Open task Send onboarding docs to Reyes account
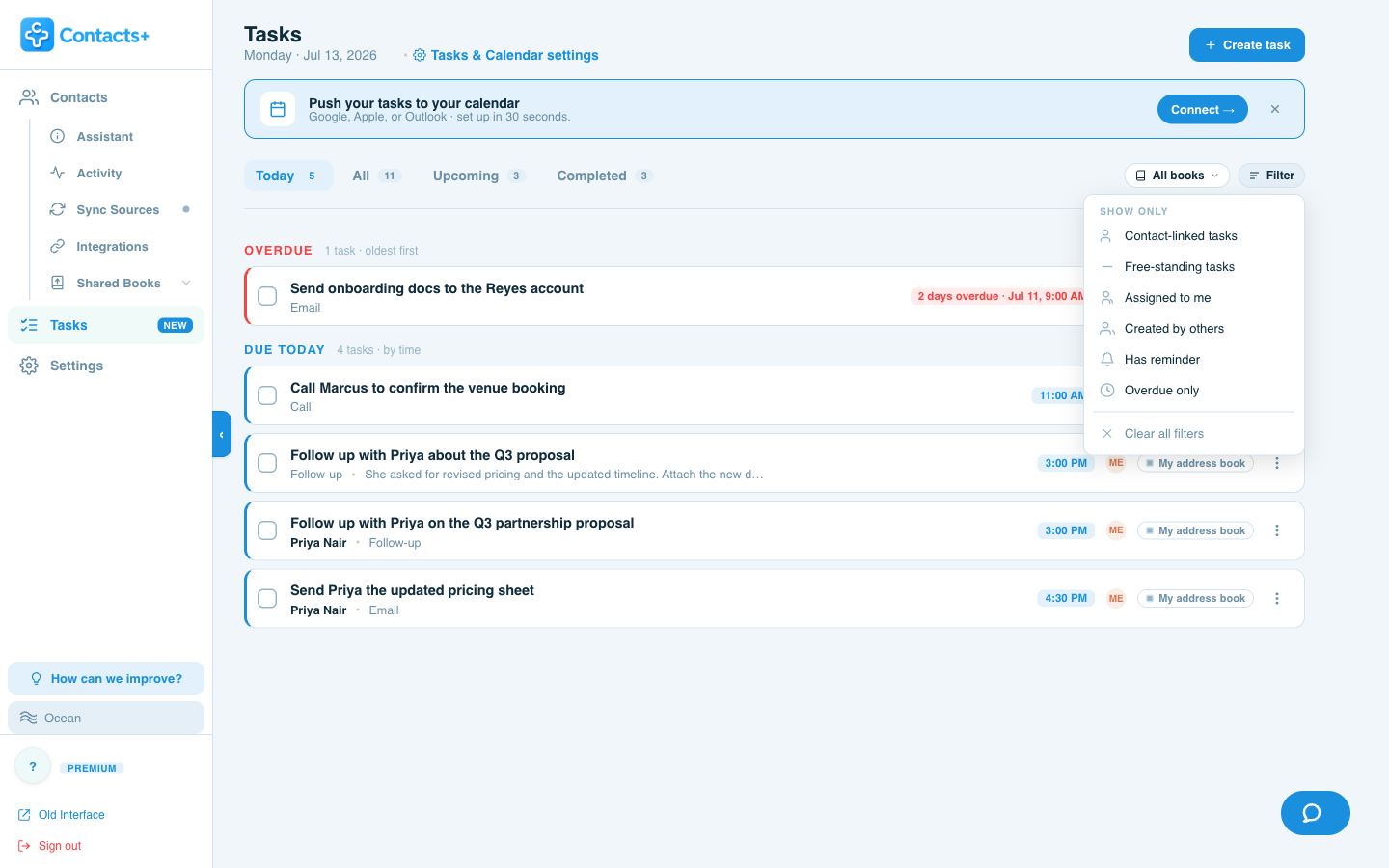 pyautogui.click(x=437, y=288)
